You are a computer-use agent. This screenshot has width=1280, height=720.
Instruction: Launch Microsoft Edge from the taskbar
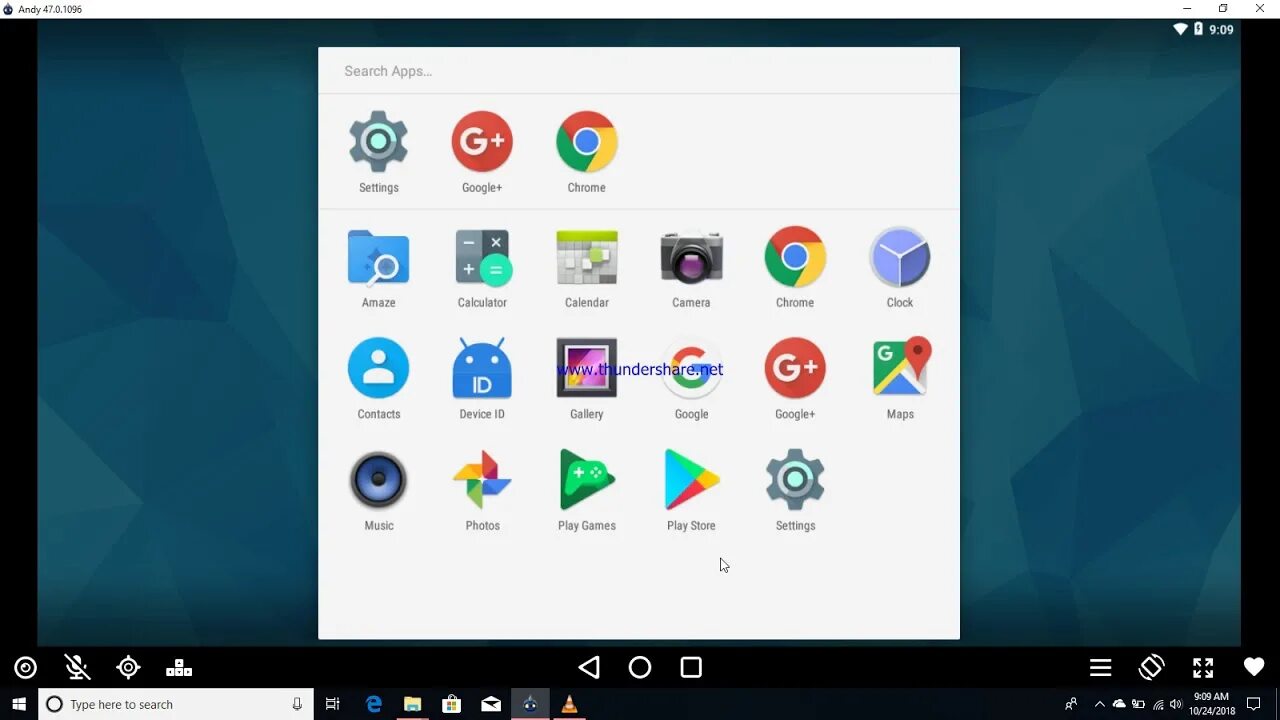(373, 704)
